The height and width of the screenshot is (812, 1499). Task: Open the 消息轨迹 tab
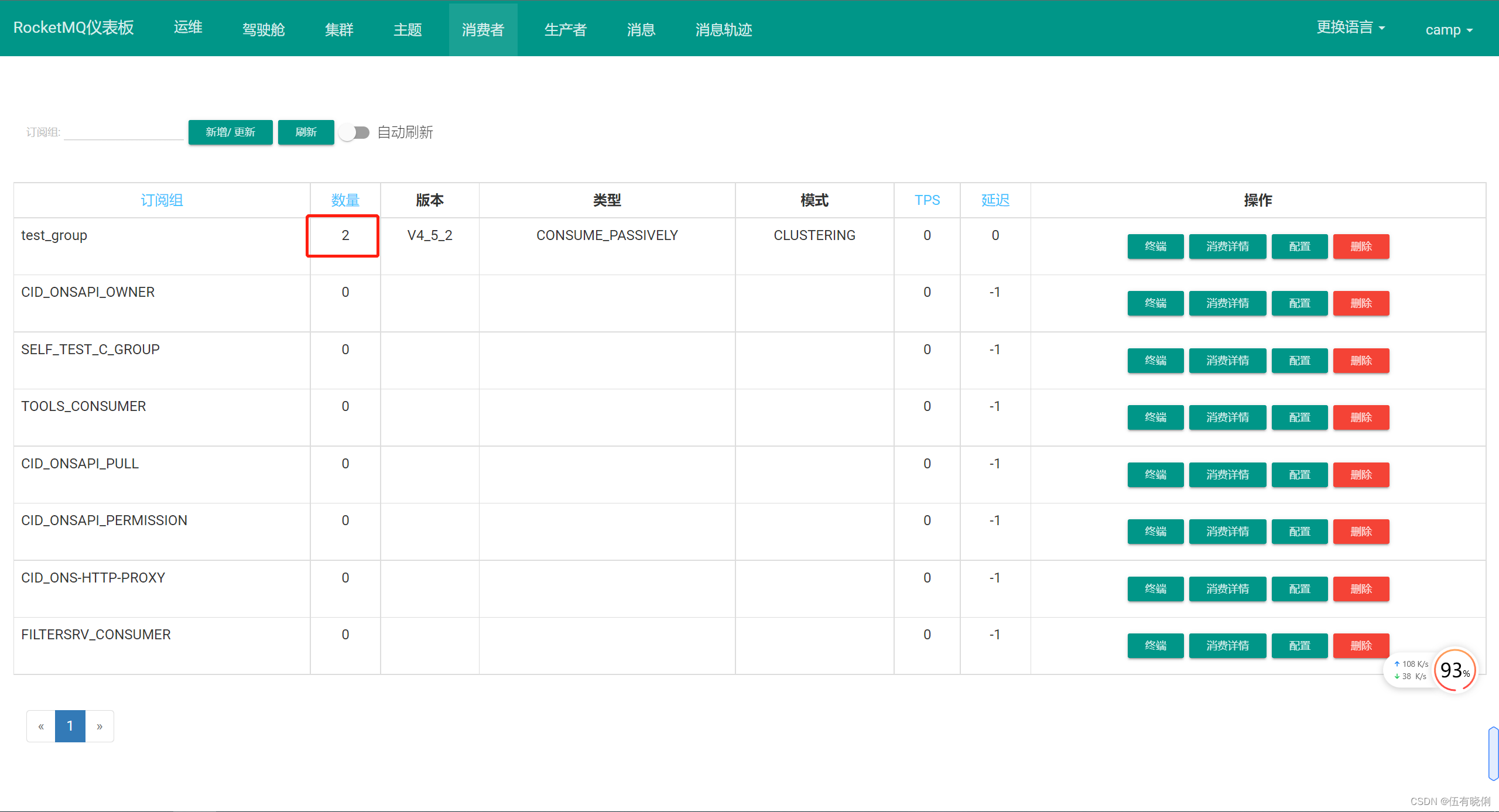[724, 29]
